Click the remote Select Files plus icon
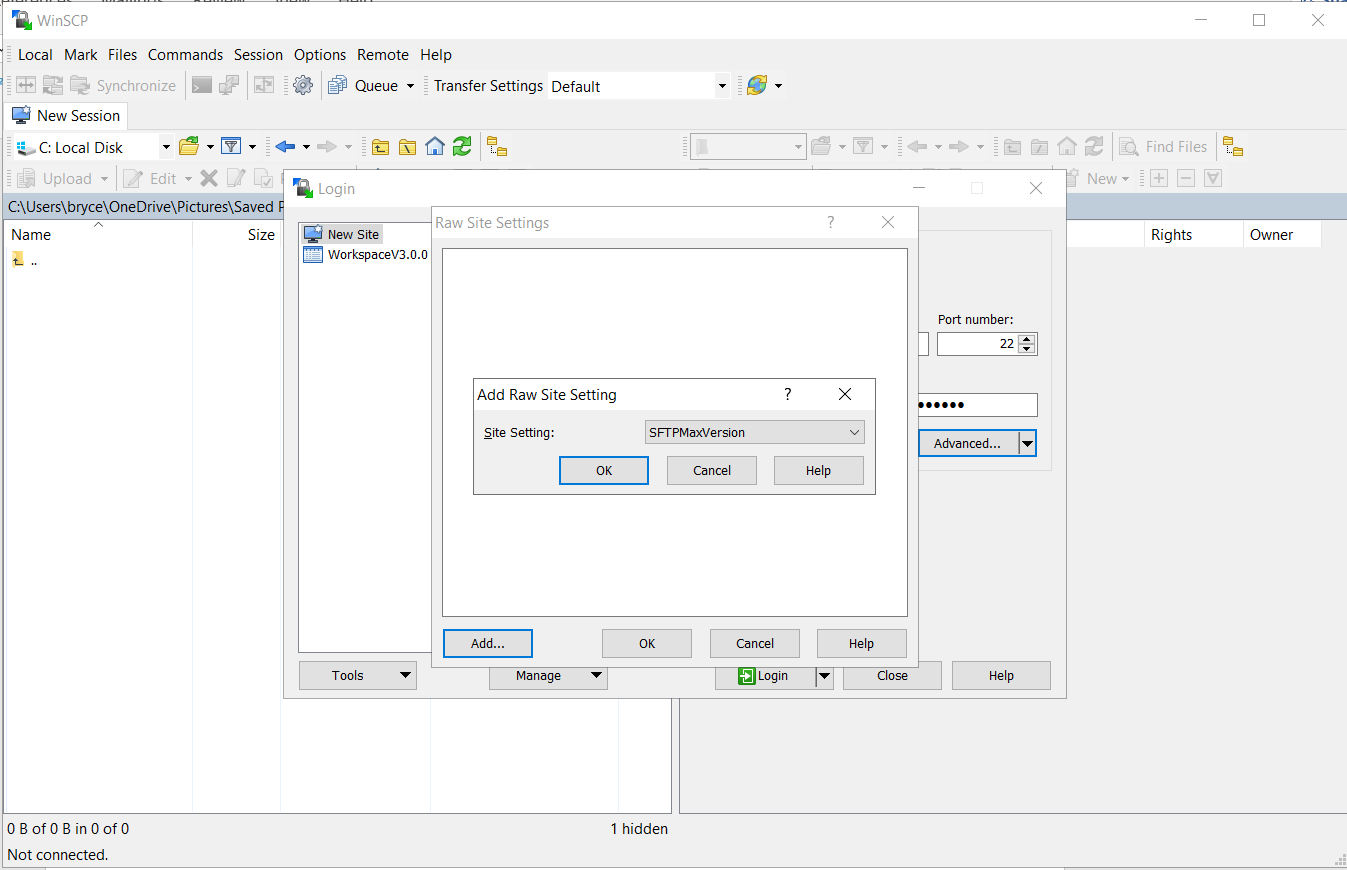Image resolution: width=1347 pixels, height=870 pixels. 1159,178
